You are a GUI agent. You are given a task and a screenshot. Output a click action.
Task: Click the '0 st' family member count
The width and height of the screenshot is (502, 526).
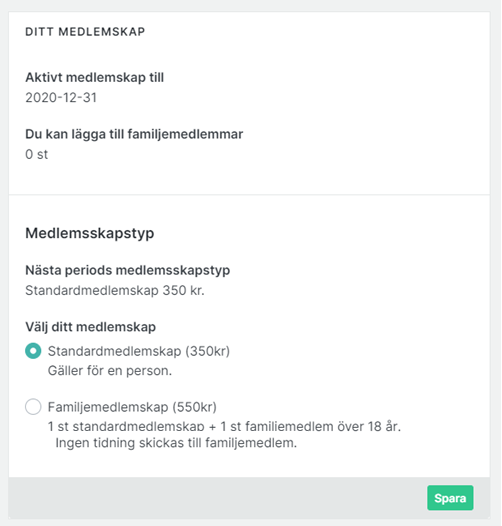(37, 154)
